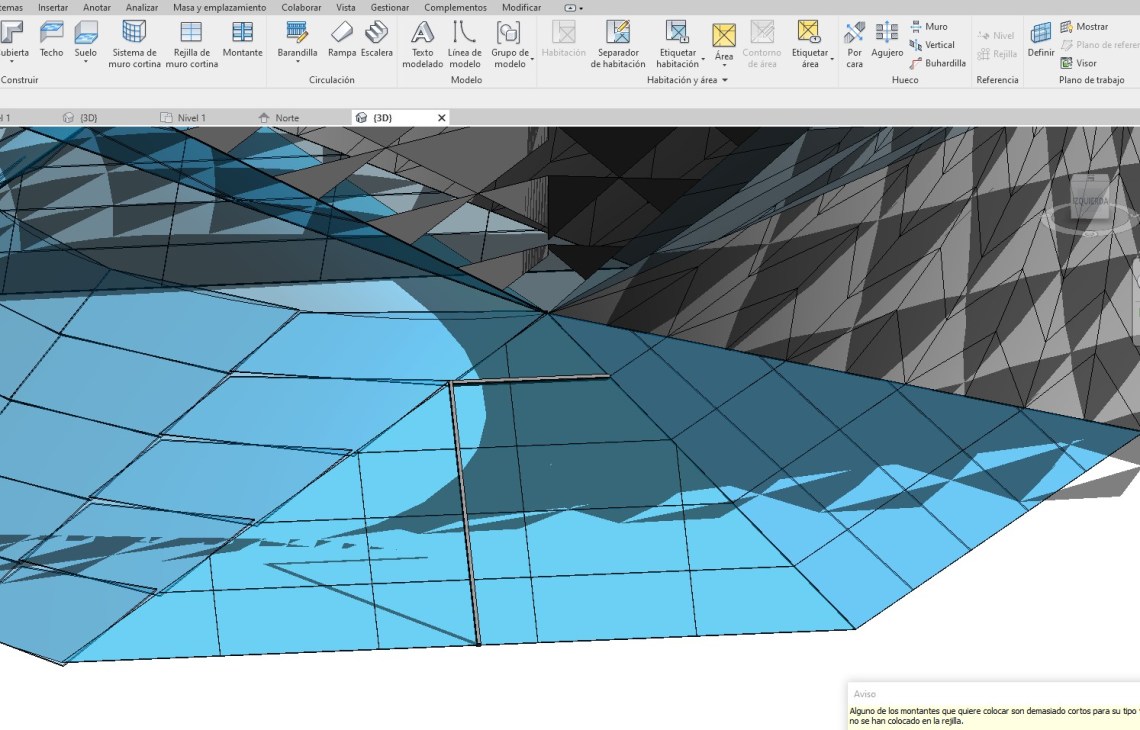Open the Barandilla dropdown
This screenshot has height=730, width=1140.
click(297, 62)
